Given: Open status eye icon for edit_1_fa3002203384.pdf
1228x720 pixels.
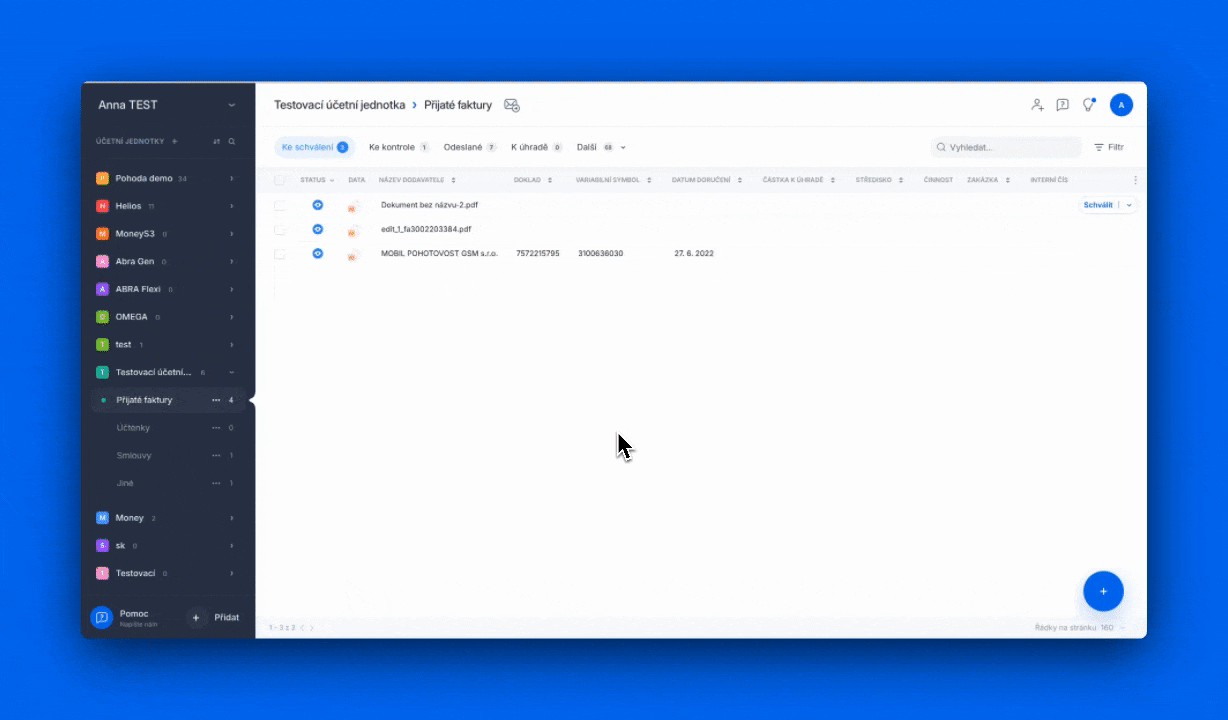Looking at the screenshot, I should click(x=317, y=229).
